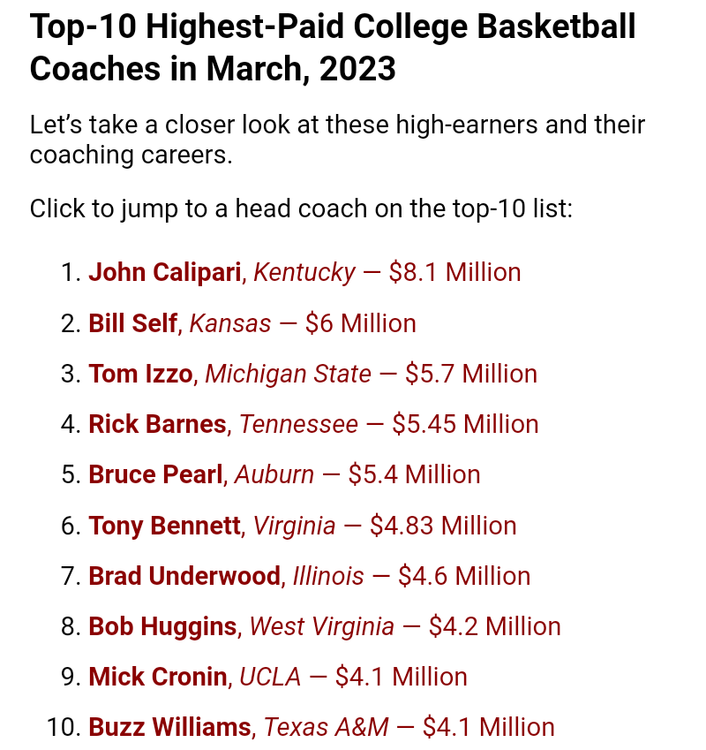
Task: Jump to Buzz Williams' section
Action: click(x=169, y=727)
